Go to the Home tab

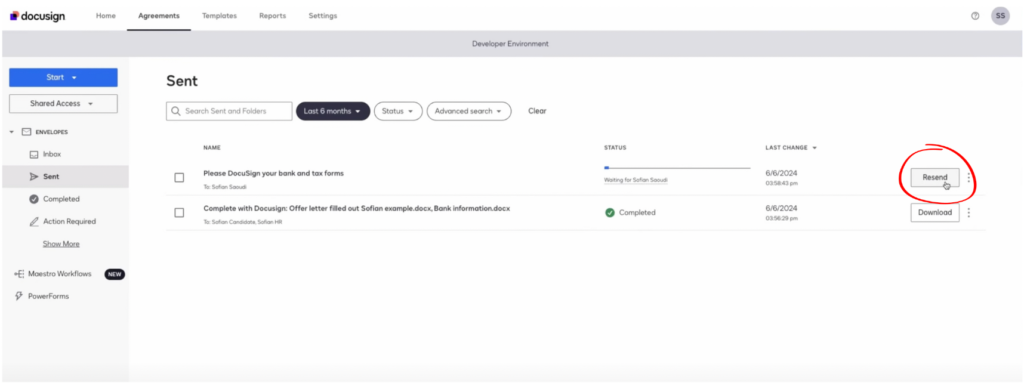[x=106, y=16]
